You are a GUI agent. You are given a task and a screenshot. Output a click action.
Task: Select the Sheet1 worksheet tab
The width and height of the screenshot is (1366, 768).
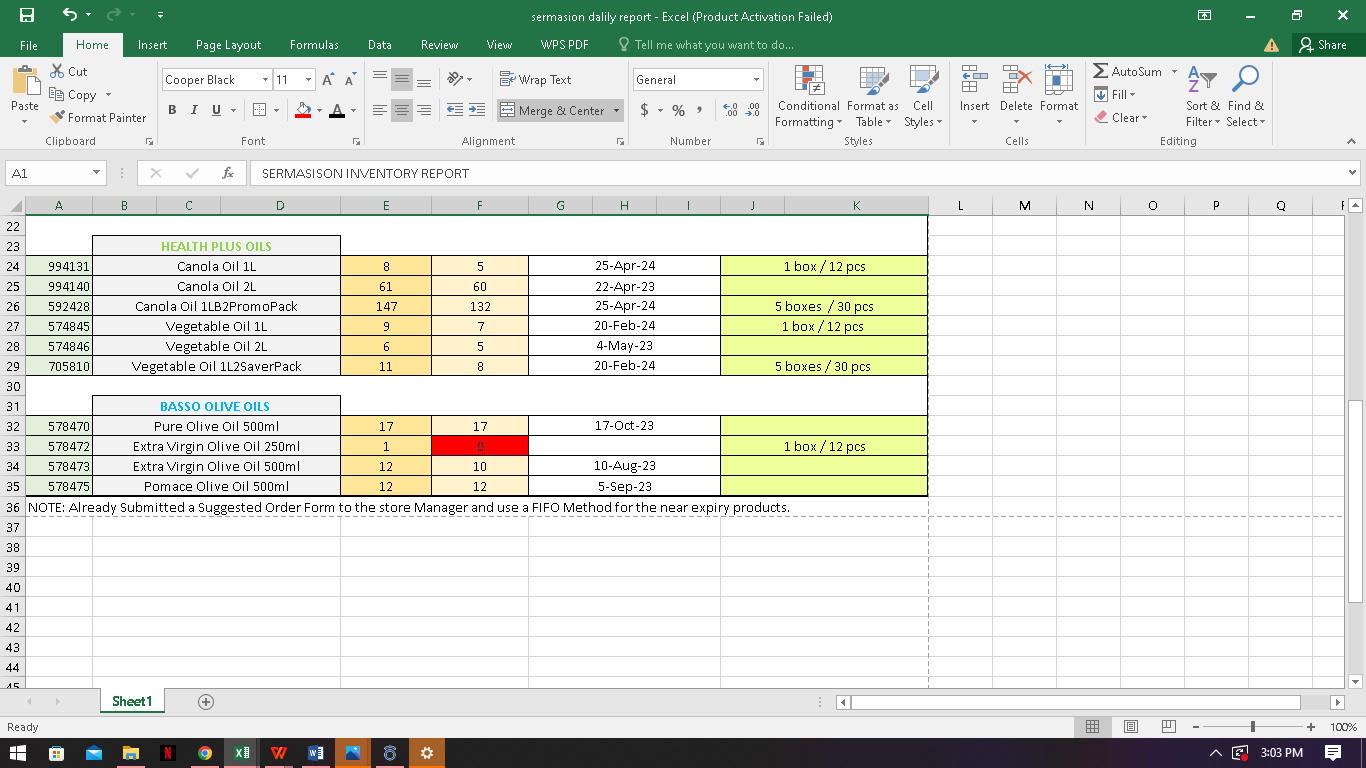tap(131, 702)
